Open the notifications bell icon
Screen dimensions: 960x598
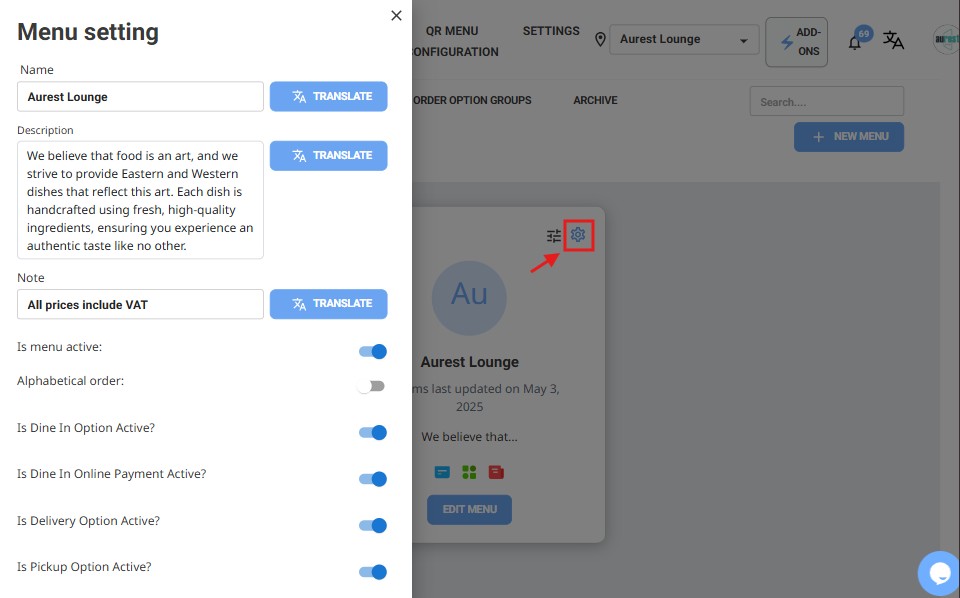(855, 42)
